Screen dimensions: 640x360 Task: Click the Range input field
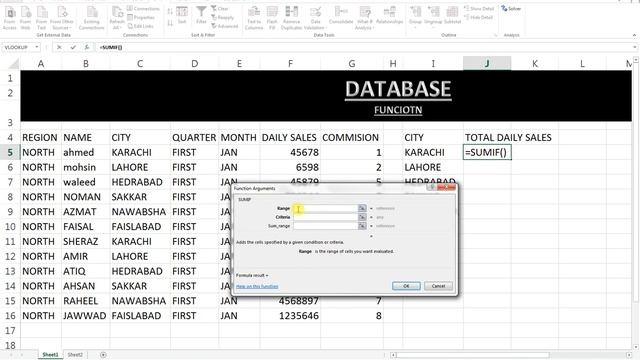coord(325,209)
